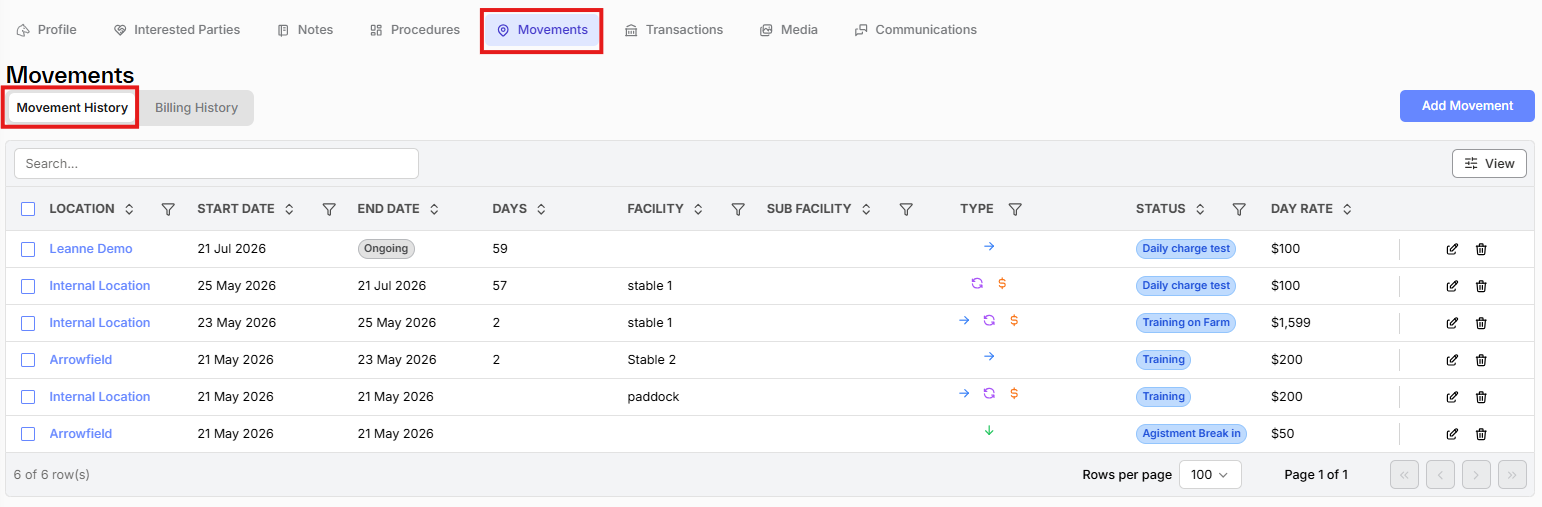
Task: Tick the select-all rows checkbox
Action: coord(28,209)
